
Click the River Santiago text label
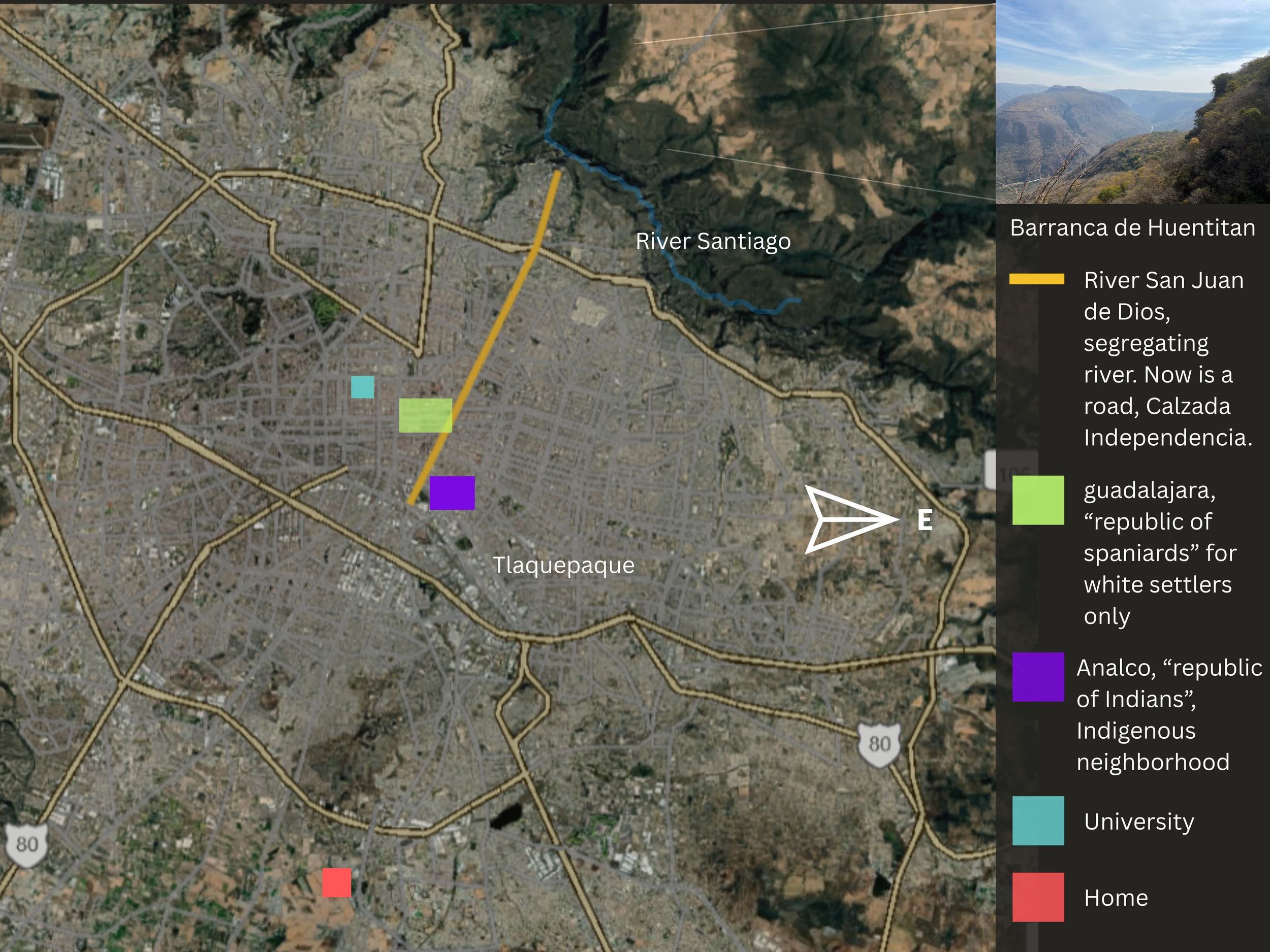point(713,241)
